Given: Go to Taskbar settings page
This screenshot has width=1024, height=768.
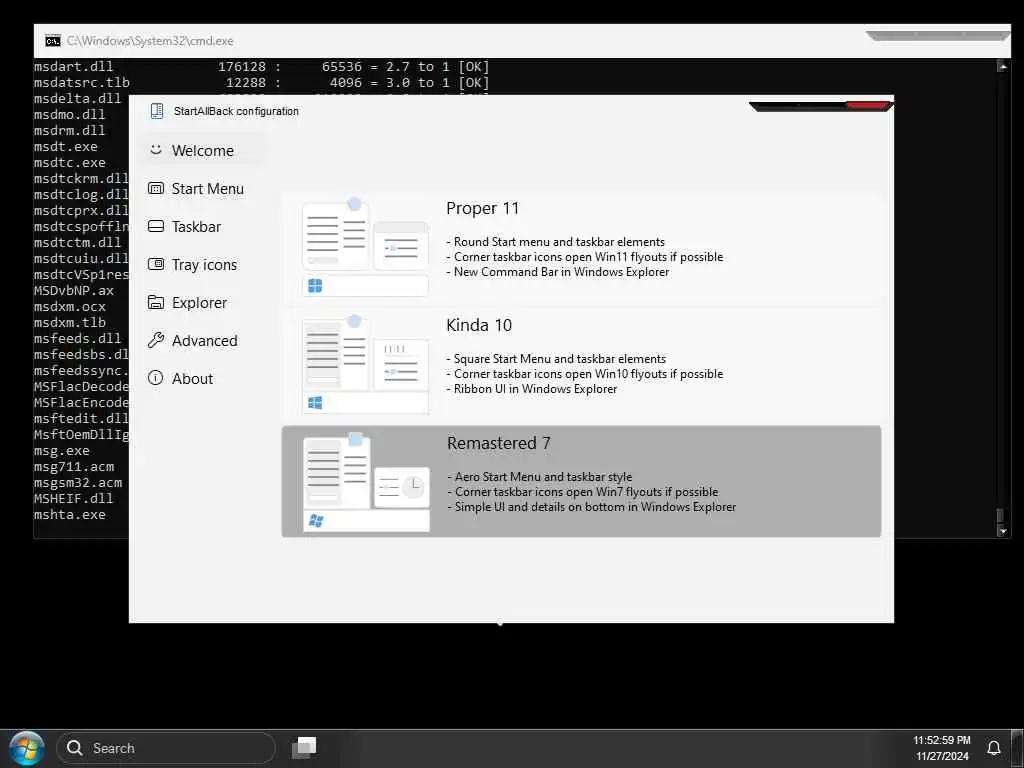Looking at the screenshot, I should pos(204,227).
